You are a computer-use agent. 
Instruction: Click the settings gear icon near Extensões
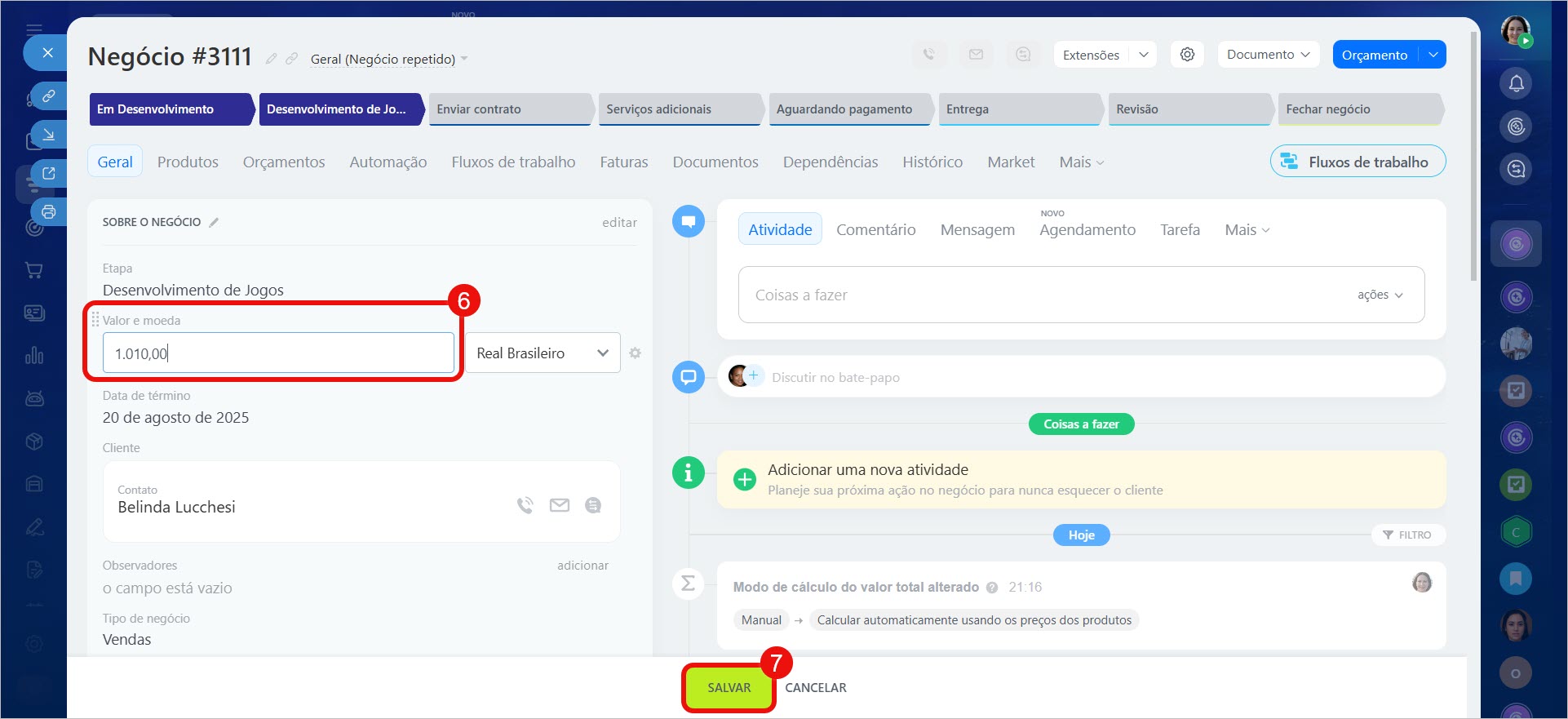(x=1187, y=55)
